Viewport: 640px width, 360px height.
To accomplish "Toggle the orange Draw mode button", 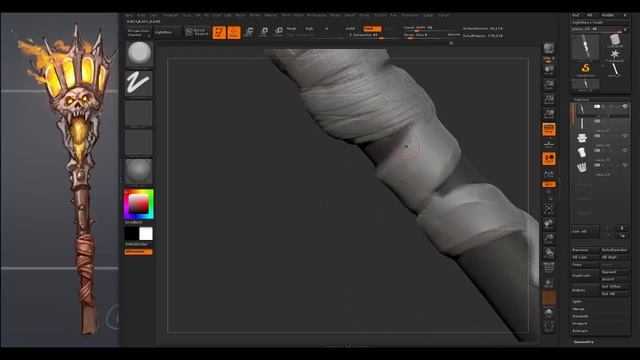I will (x=234, y=32).
